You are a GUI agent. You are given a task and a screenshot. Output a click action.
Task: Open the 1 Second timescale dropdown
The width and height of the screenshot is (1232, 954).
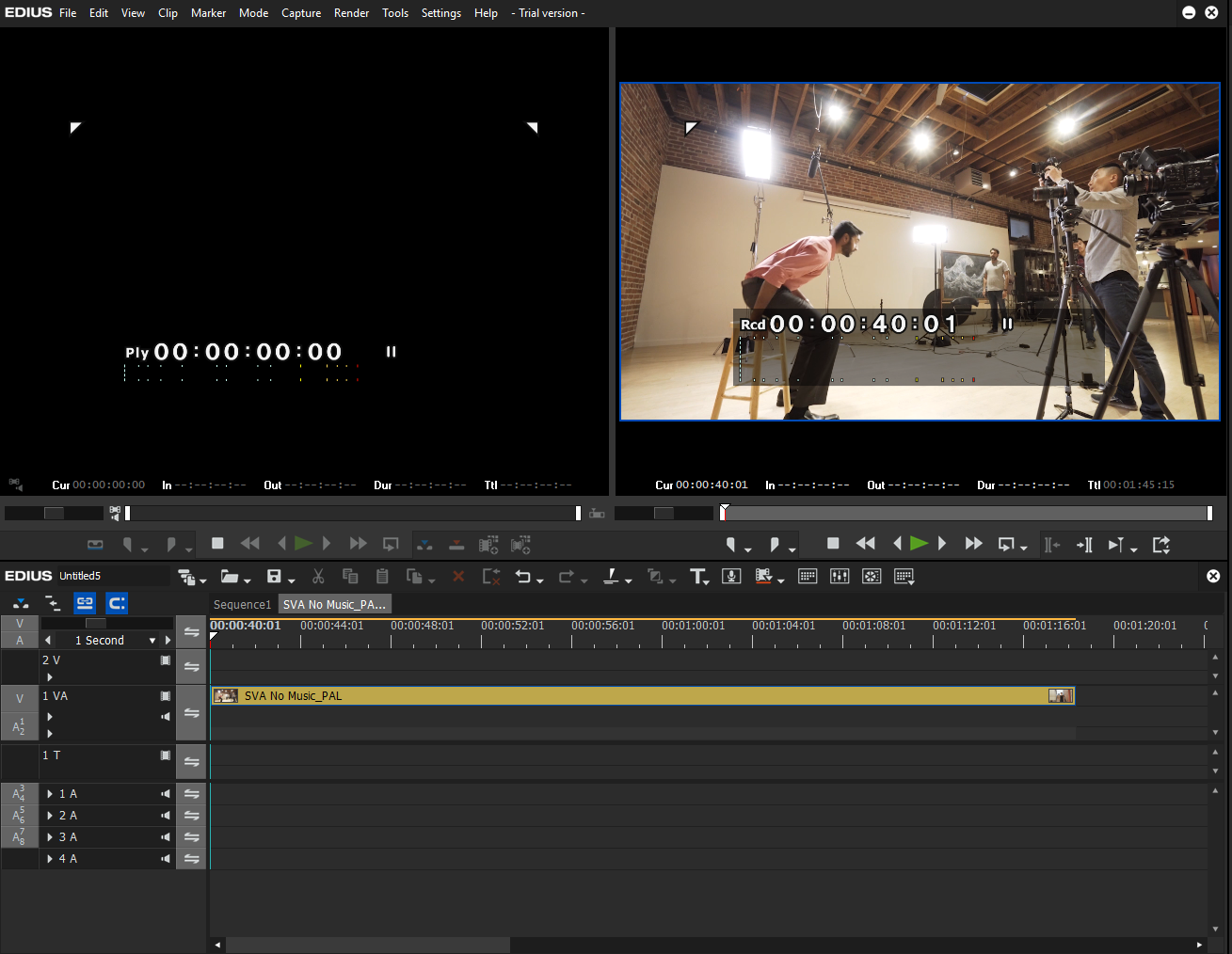pyautogui.click(x=152, y=641)
